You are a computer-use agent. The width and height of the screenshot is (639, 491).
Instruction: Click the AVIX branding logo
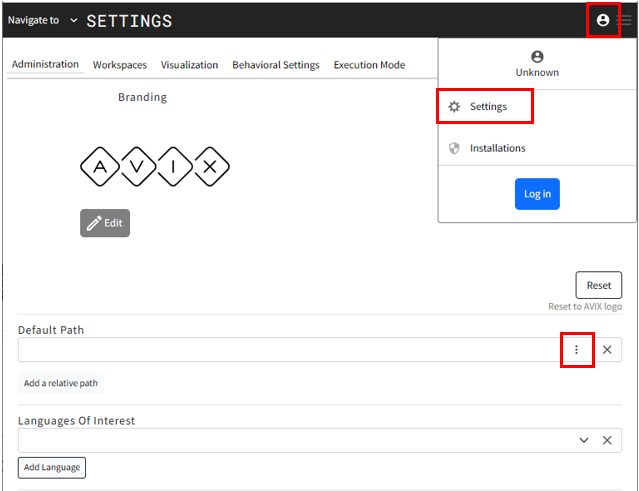click(x=155, y=167)
